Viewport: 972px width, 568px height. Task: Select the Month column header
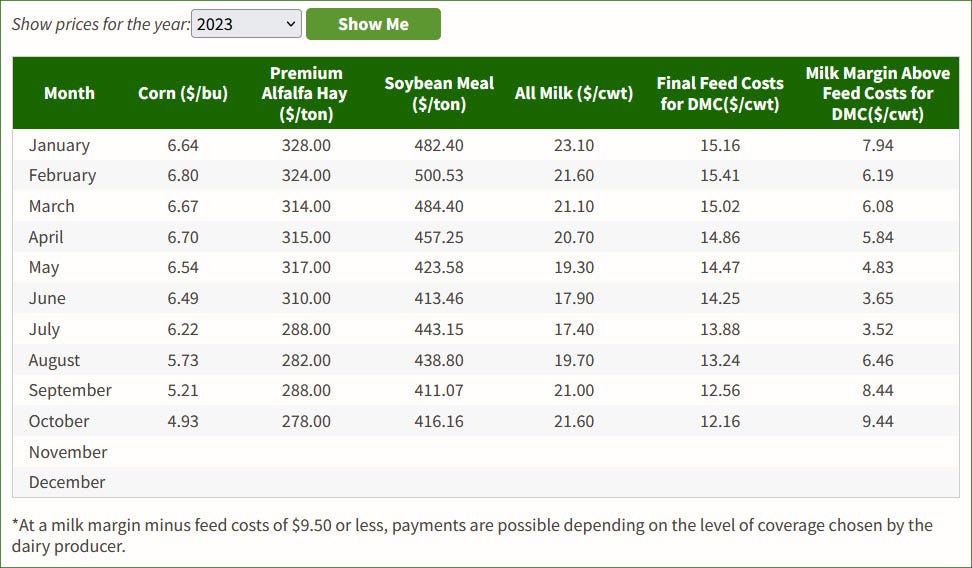pos(69,93)
